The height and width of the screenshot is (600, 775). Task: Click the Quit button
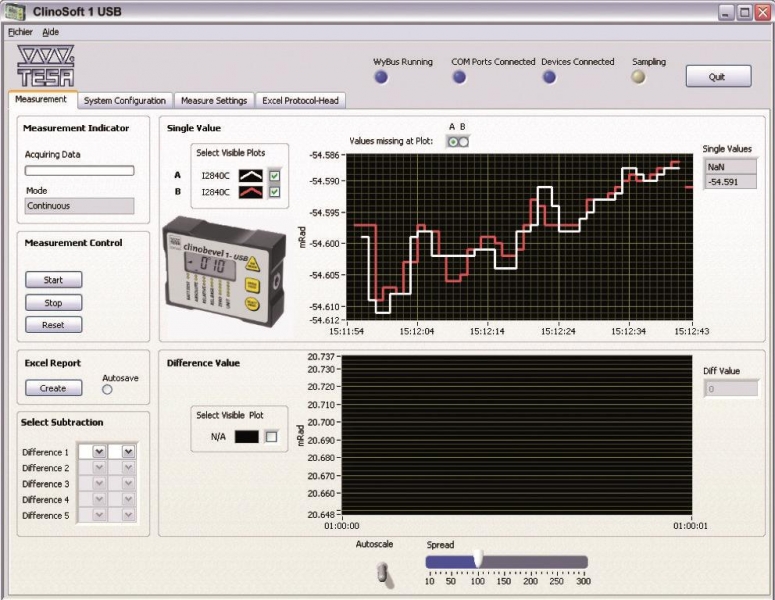pyautogui.click(x=718, y=77)
